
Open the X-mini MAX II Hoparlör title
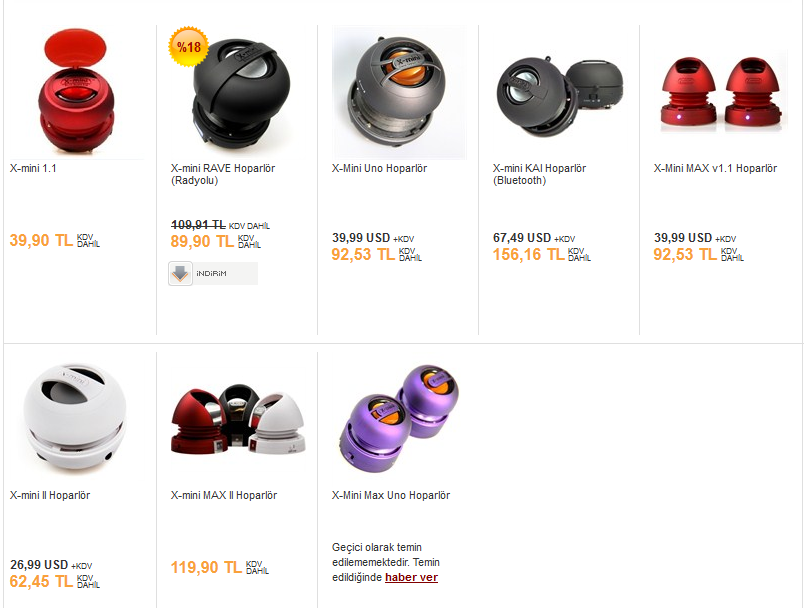224,495
